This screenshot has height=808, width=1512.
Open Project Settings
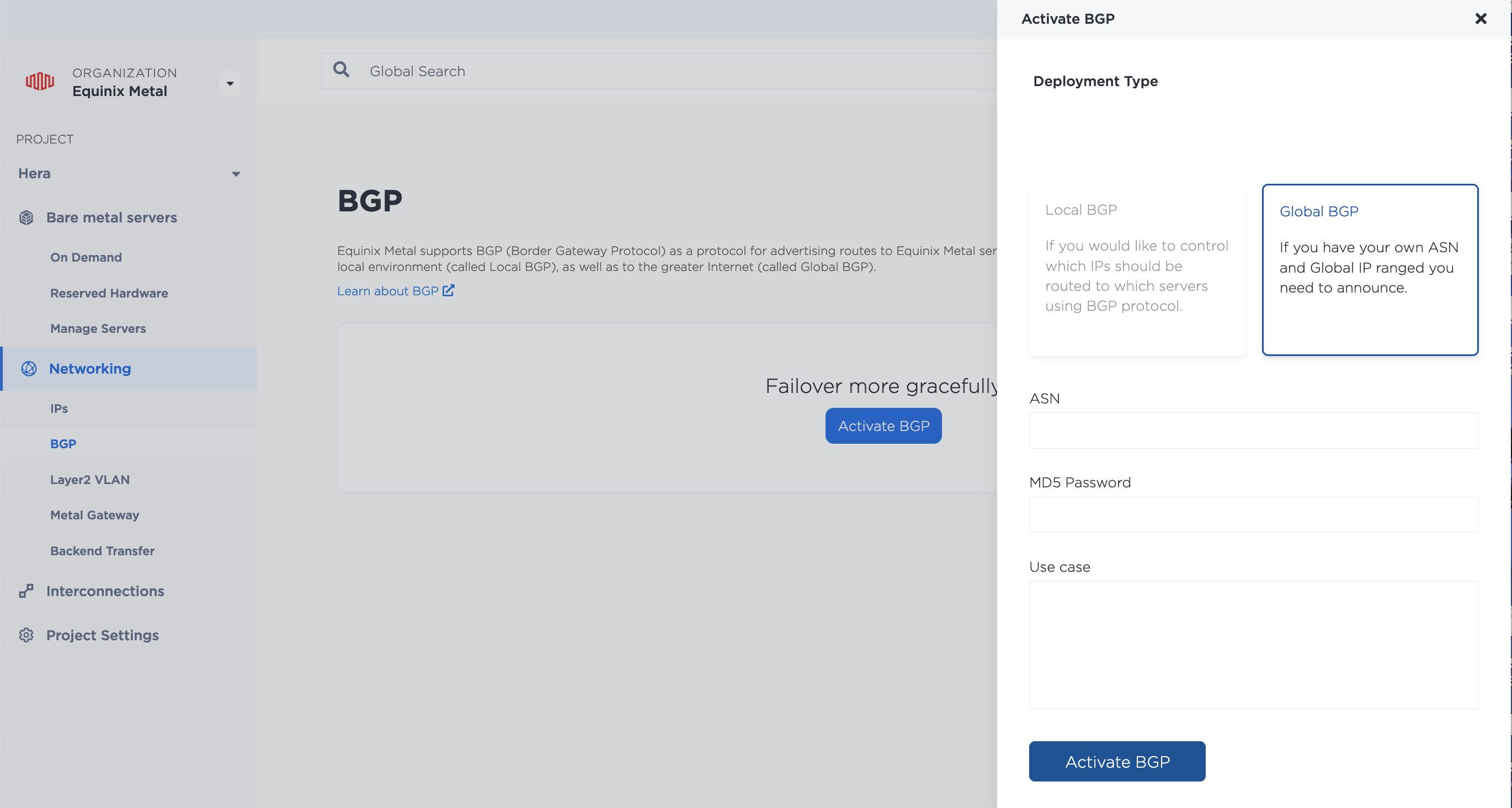103,635
